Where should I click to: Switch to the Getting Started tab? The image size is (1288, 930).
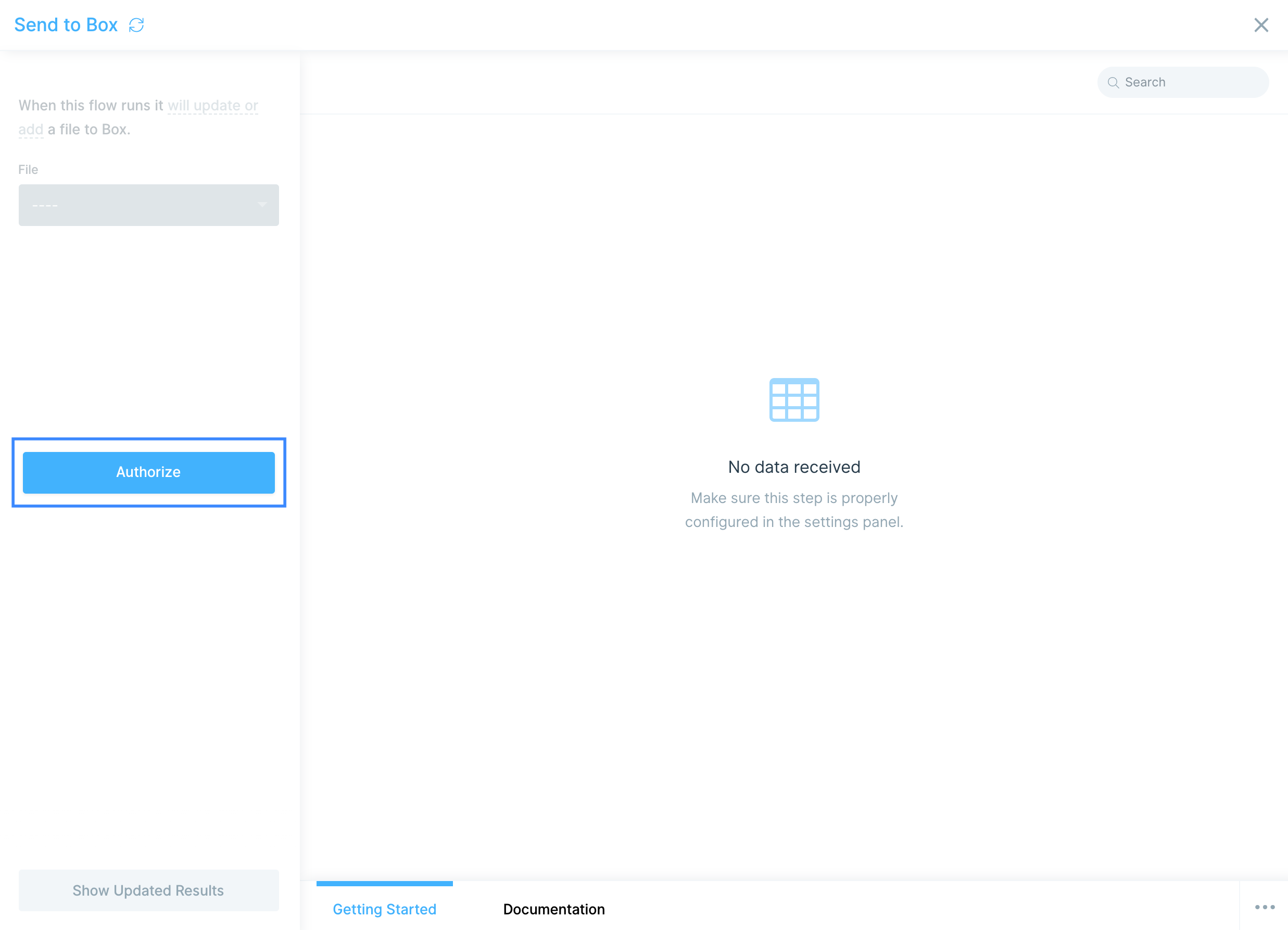coord(384,909)
